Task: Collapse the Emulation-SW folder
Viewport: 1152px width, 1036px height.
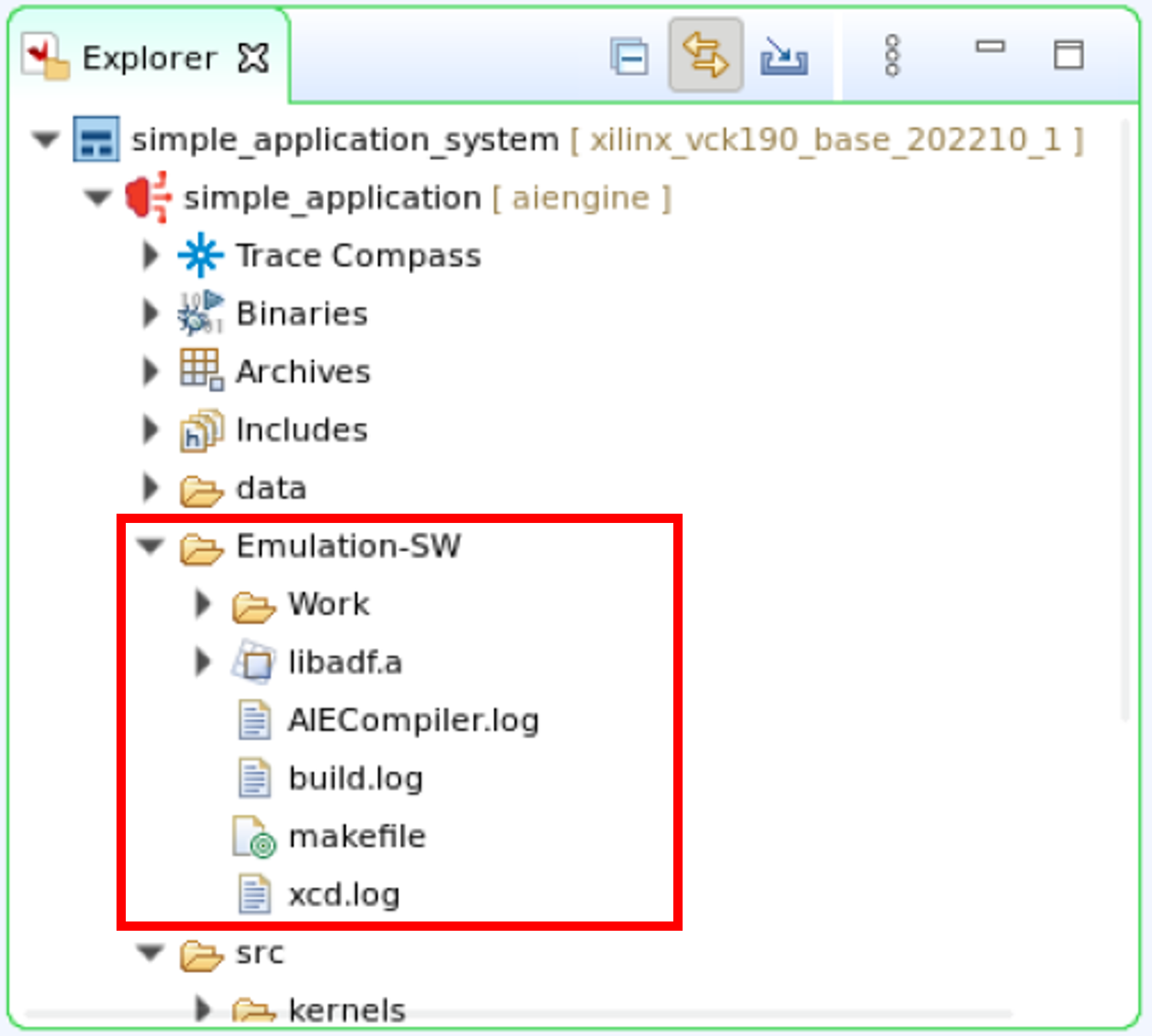Action: tap(151, 546)
